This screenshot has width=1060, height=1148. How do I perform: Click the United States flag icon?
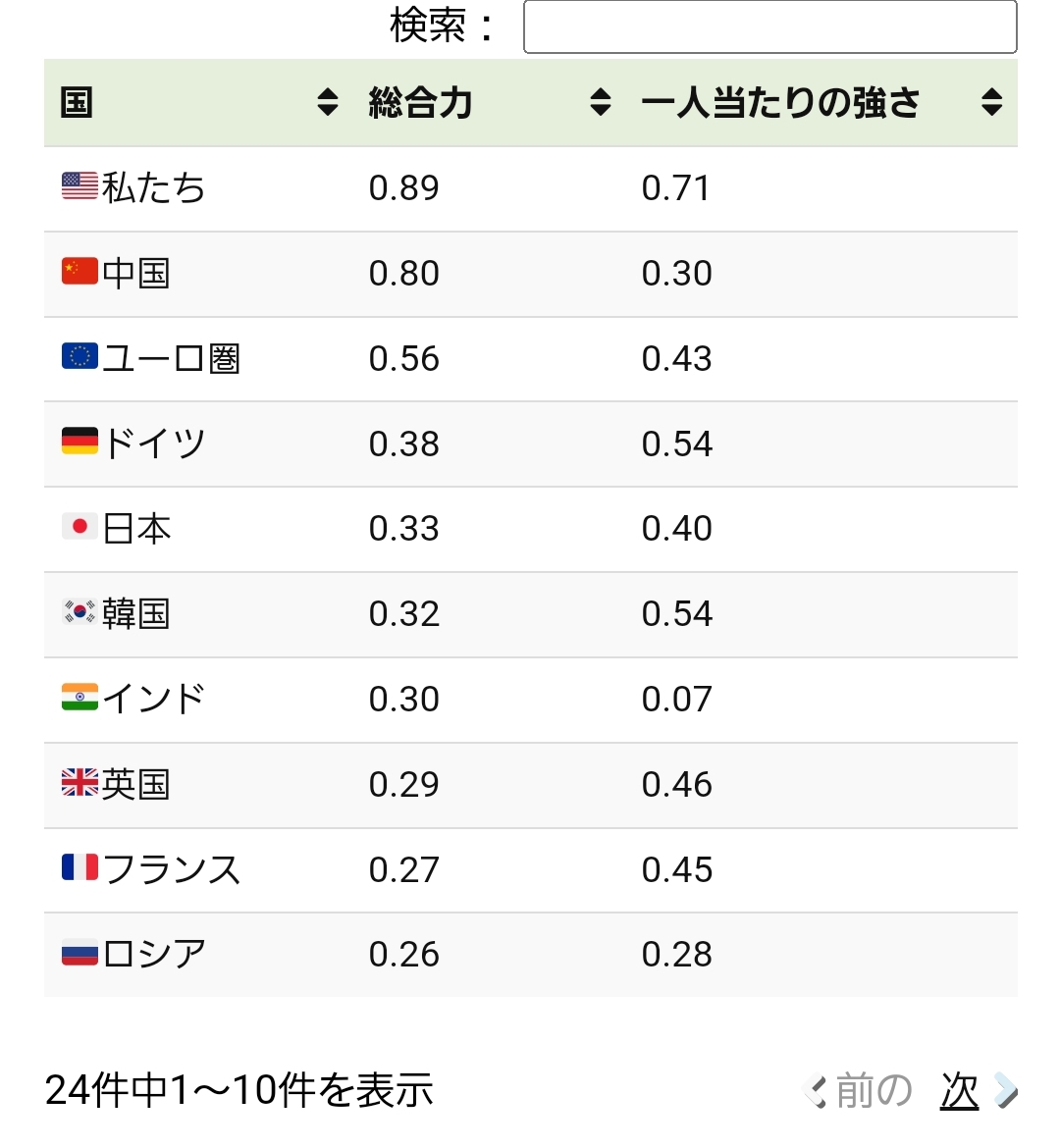[x=79, y=185]
